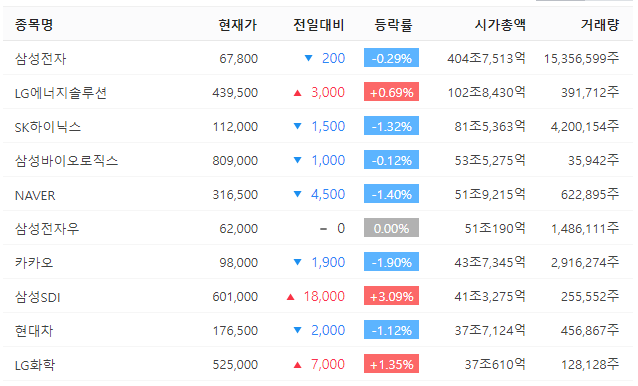
Task: Click the market cap 81조5,363억
Action: pyautogui.click(x=490, y=127)
